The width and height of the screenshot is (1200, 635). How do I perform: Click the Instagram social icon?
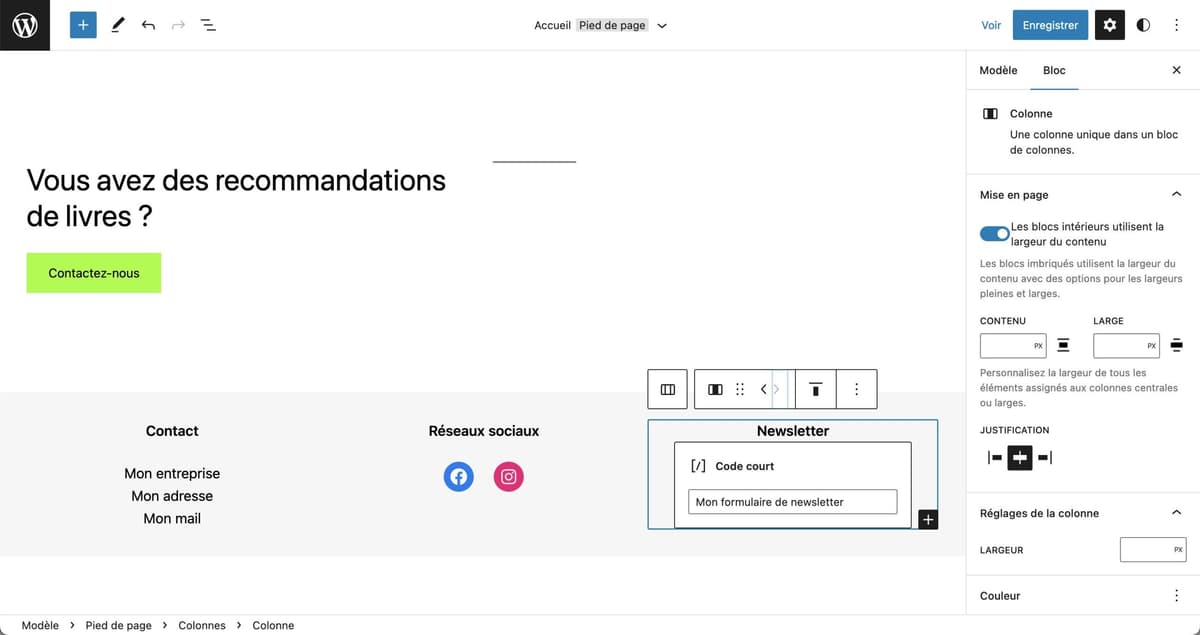[x=508, y=477]
